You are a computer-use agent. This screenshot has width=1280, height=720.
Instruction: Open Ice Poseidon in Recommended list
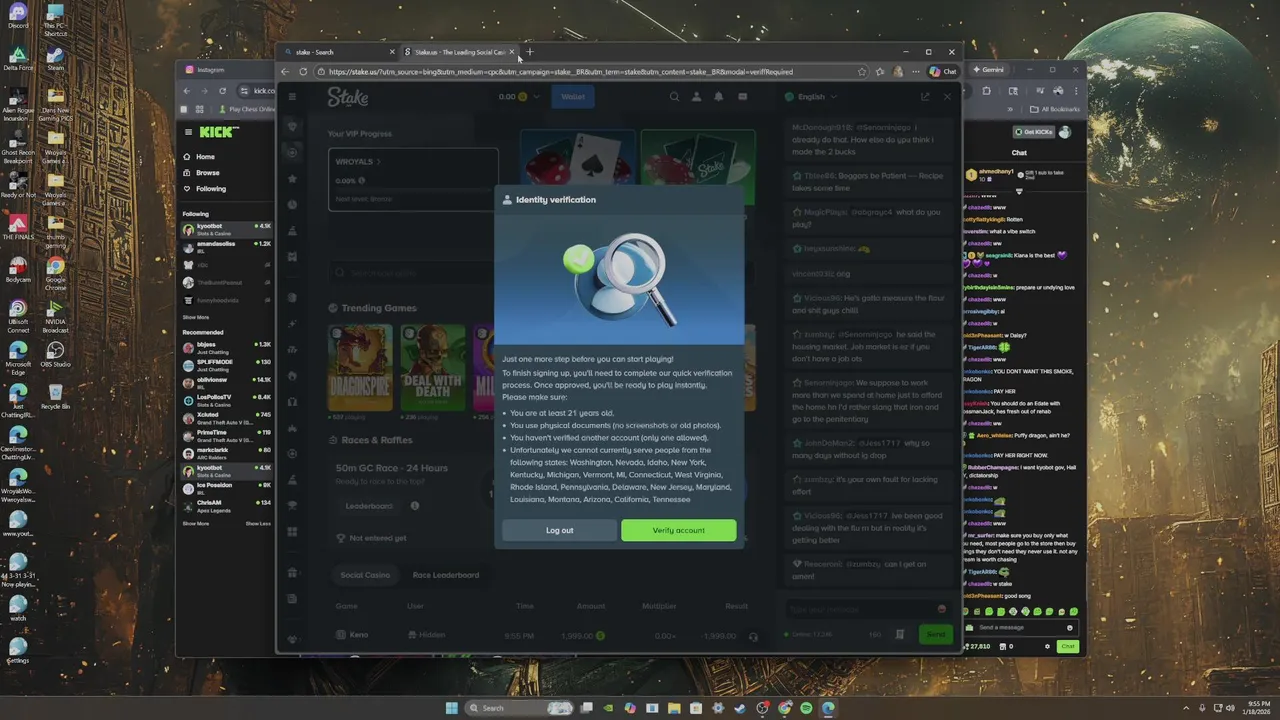point(227,488)
